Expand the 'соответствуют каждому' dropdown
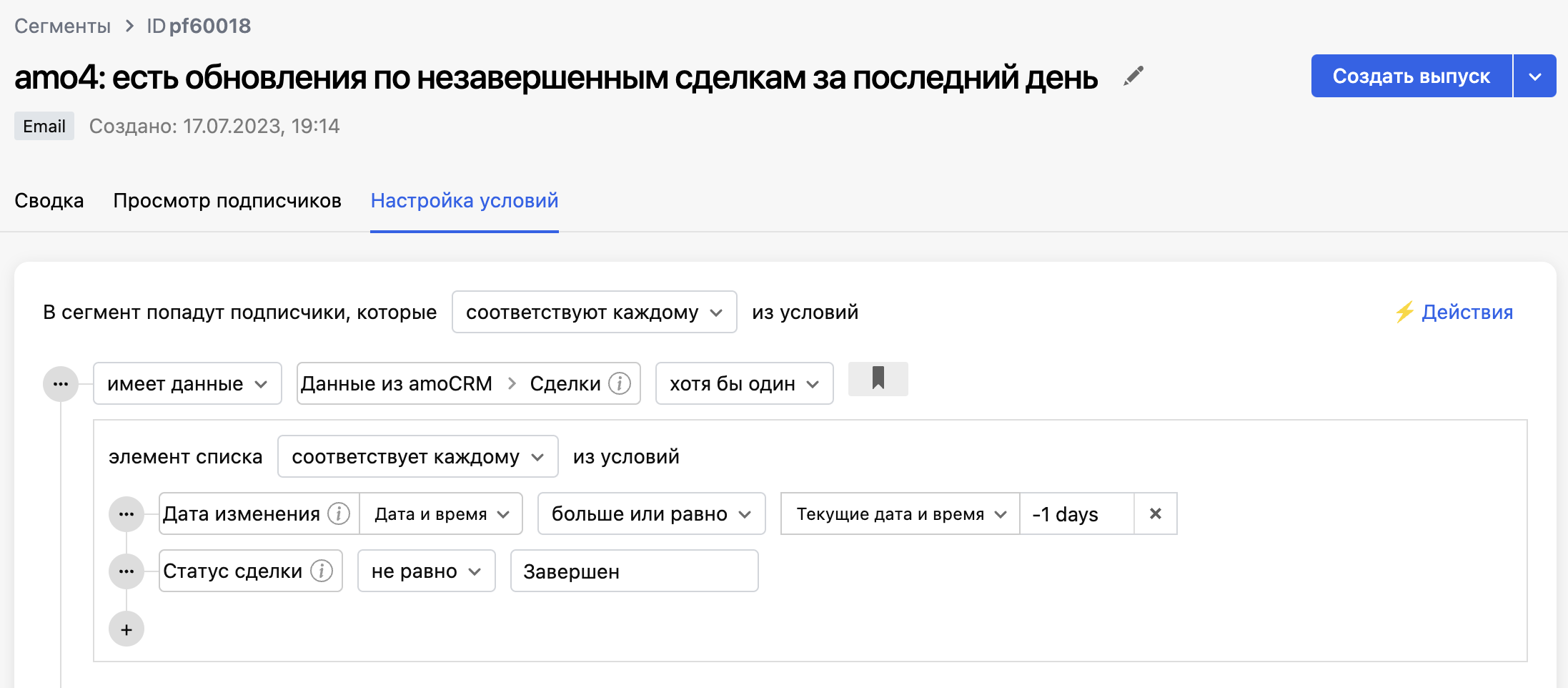Viewport: 1568px width, 688px height. click(594, 313)
